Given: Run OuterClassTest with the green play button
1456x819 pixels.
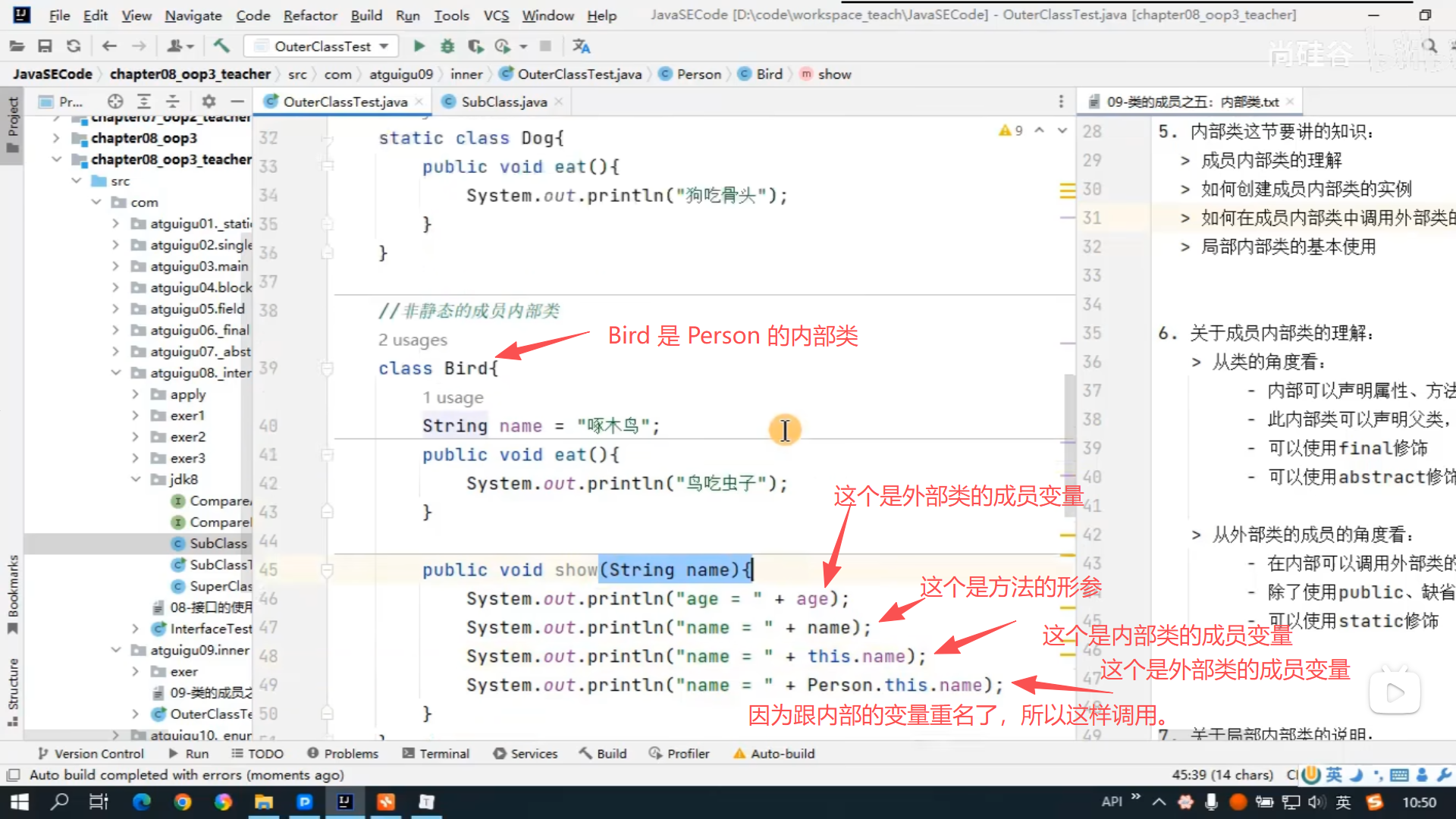Looking at the screenshot, I should (419, 46).
